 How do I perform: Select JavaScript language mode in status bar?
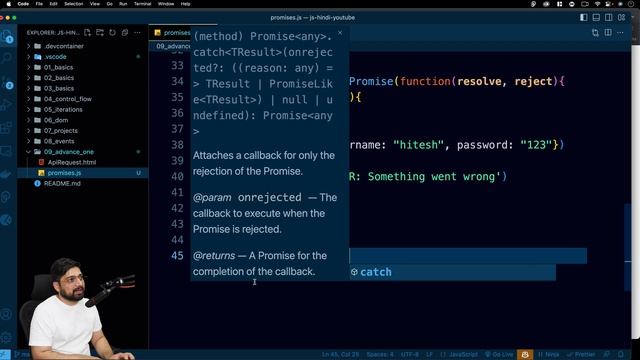click(459, 354)
